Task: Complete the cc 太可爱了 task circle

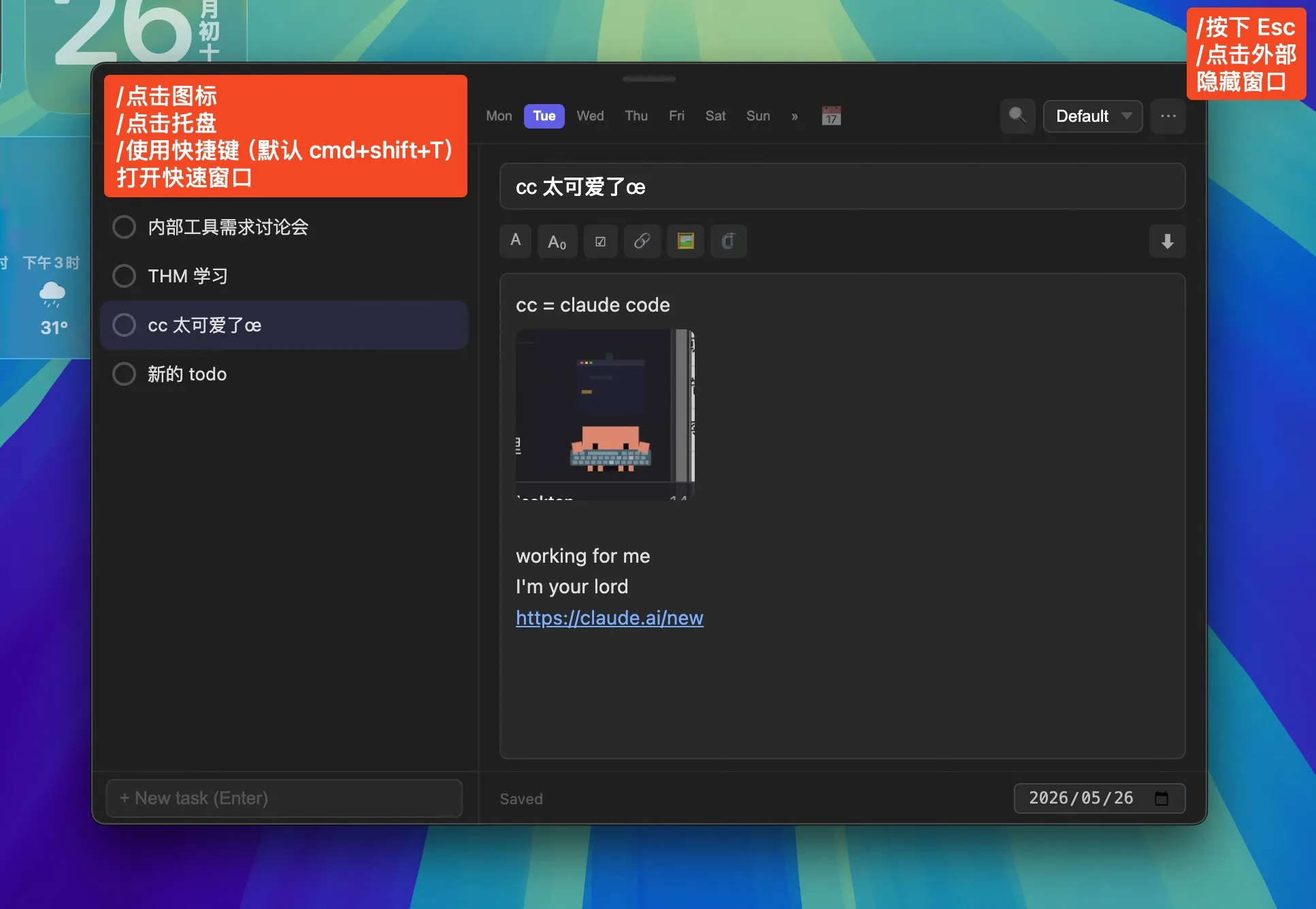Action: [x=124, y=325]
